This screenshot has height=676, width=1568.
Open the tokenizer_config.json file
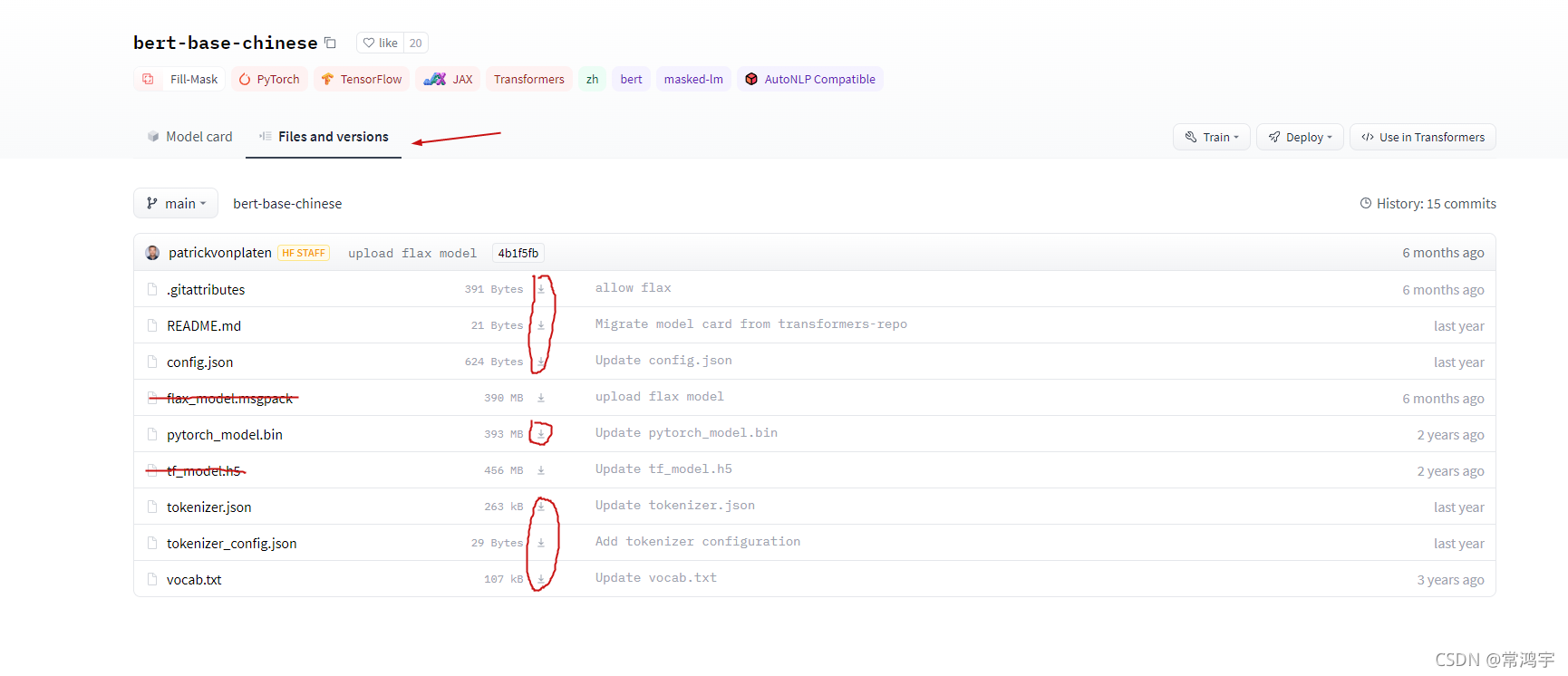[232, 543]
